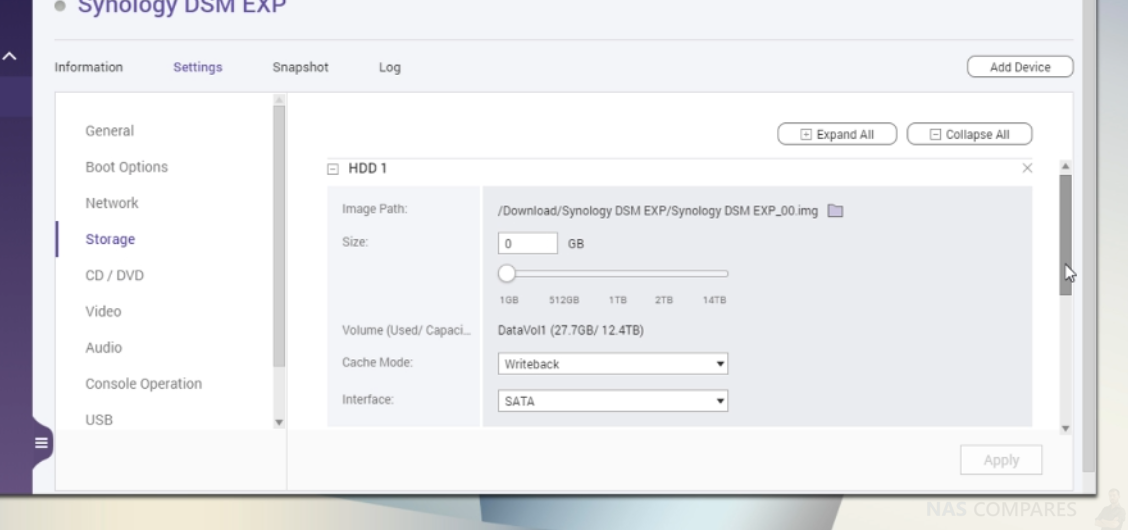The image size is (1128, 530).
Task: Click the 512GB slider mark label
Action: (564, 300)
